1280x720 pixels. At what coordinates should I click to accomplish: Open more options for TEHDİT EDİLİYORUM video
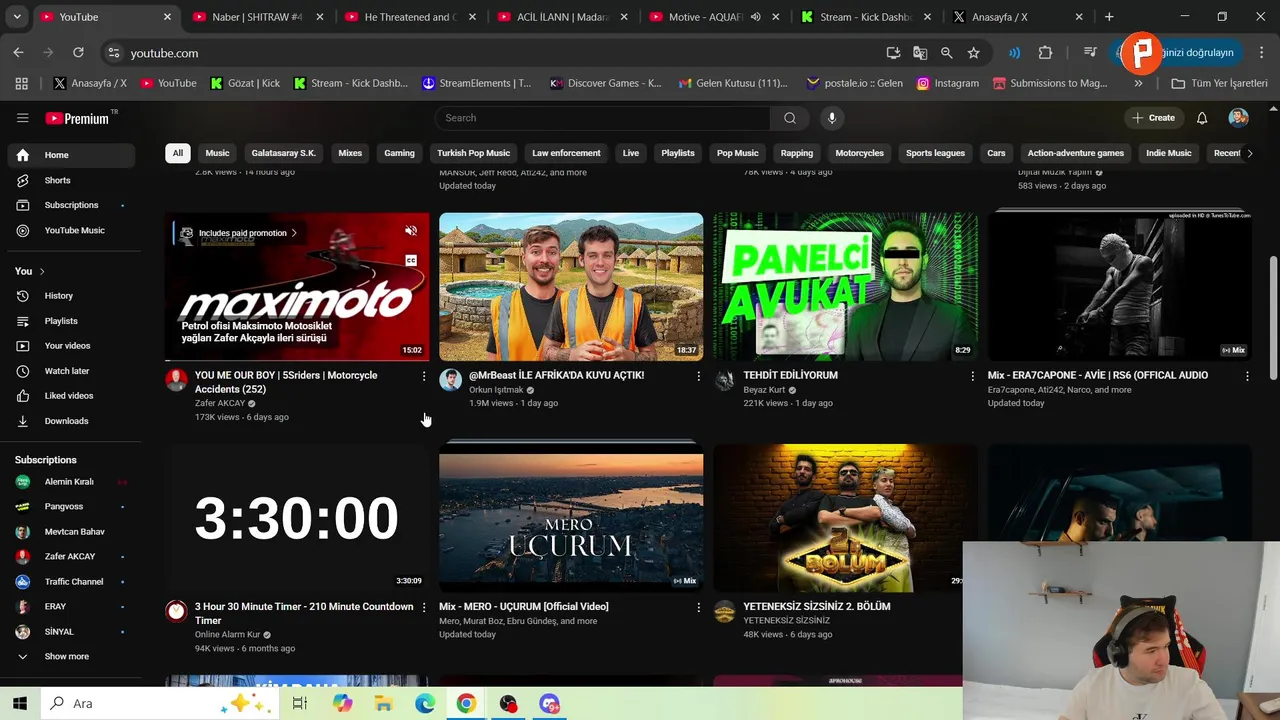pos(972,376)
